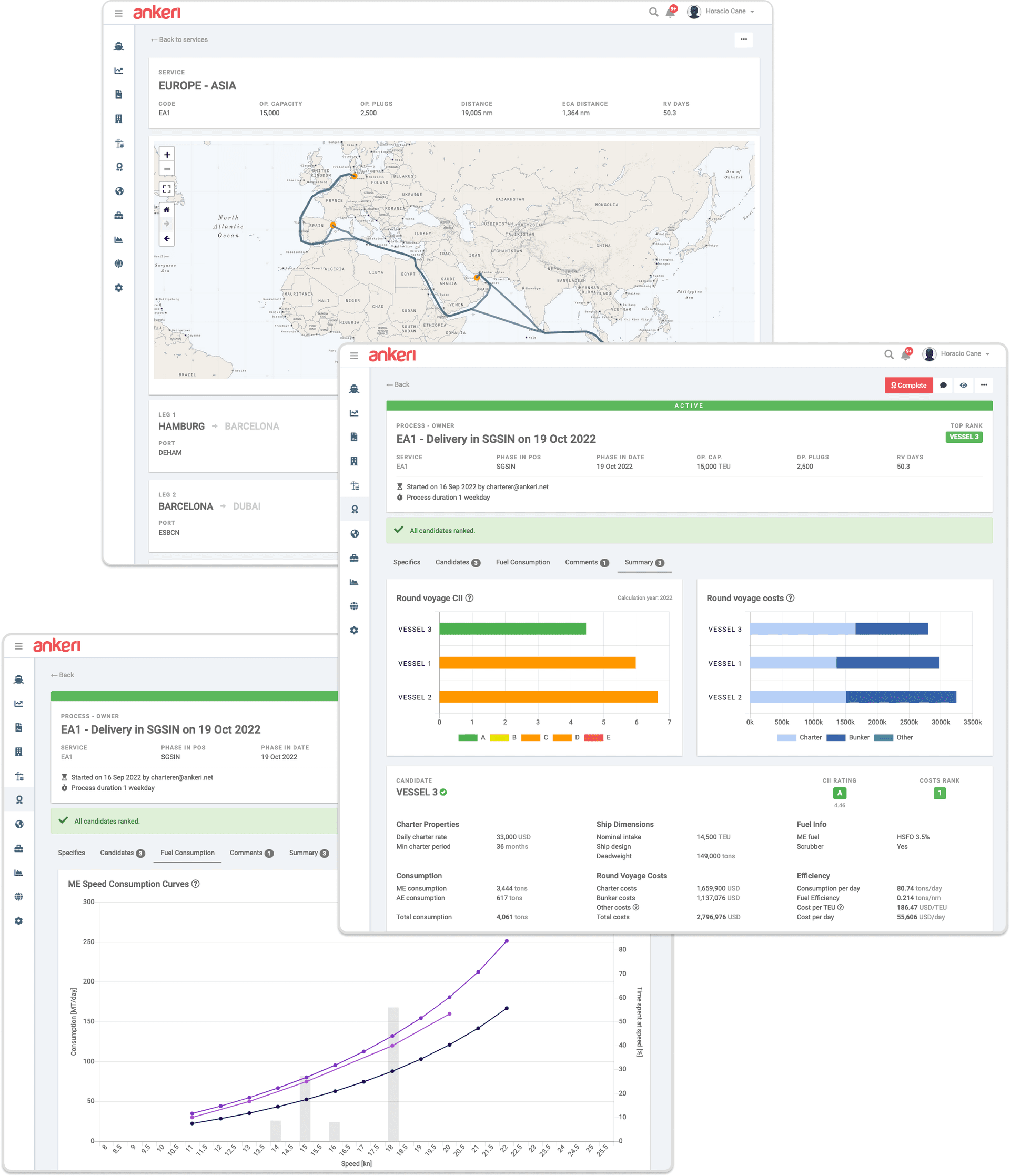The width and height of the screenshot is (1010, 1176).
Task: Open the briefcase icon in the Europe-Asia window sidebar
Action: [119, 216]
